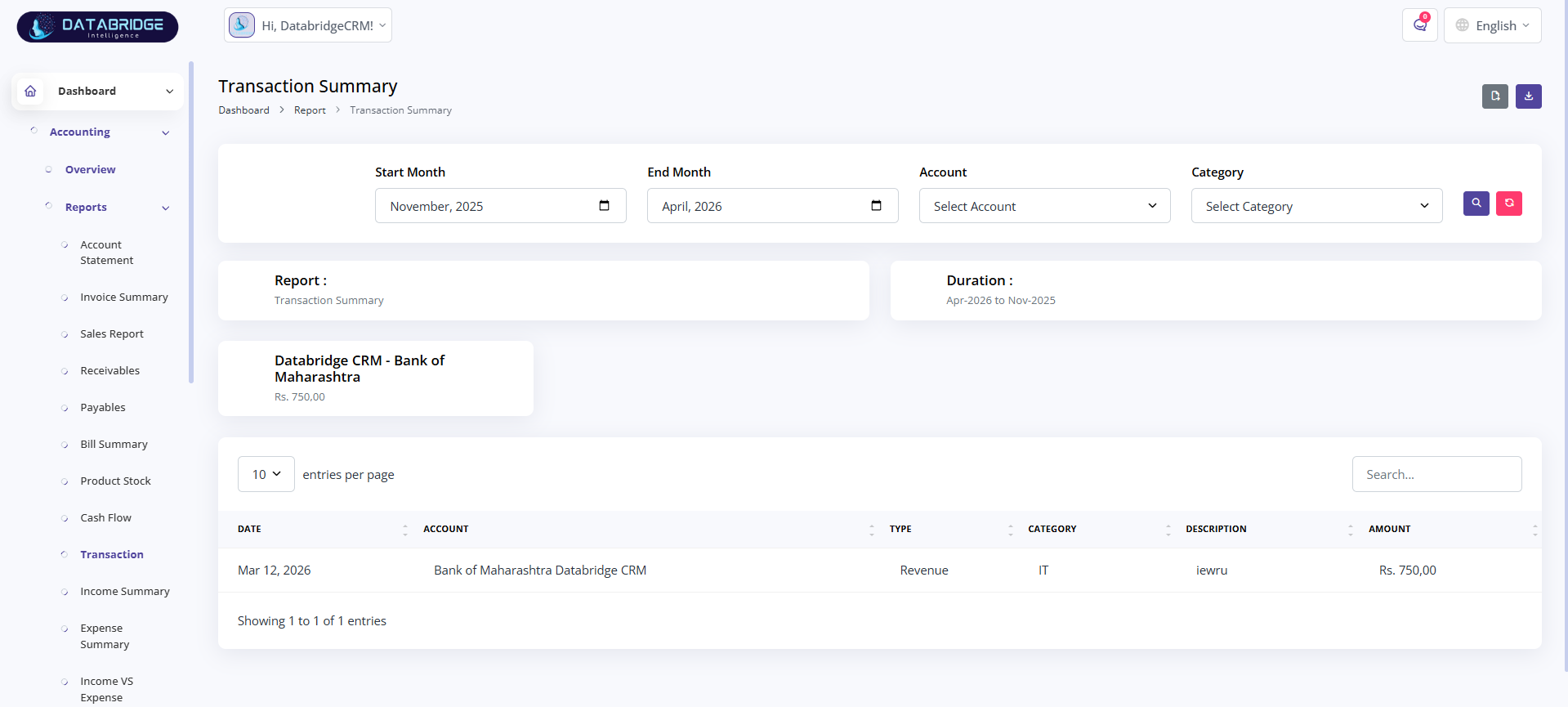Open Sales Report in sidebar
Image resolution: width=1568 pixels, height=707 pixels.
(x=112, y=334)
